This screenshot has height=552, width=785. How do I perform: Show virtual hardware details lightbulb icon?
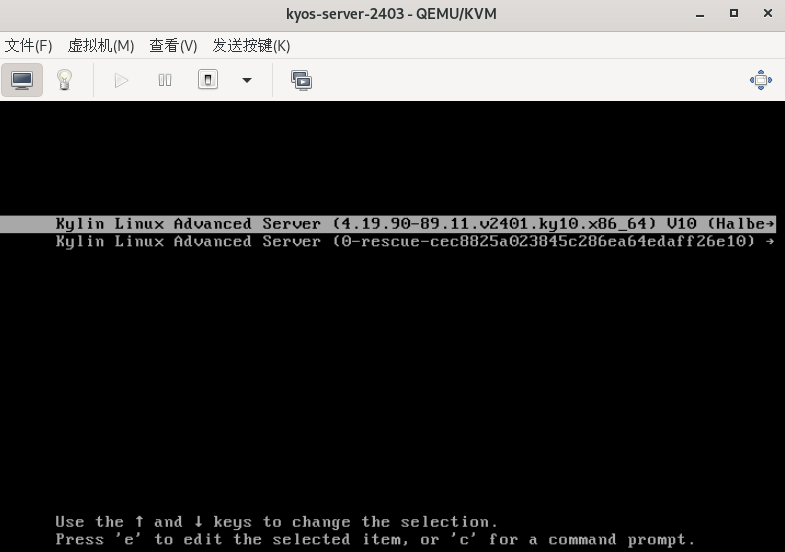[x=64, y=80]
